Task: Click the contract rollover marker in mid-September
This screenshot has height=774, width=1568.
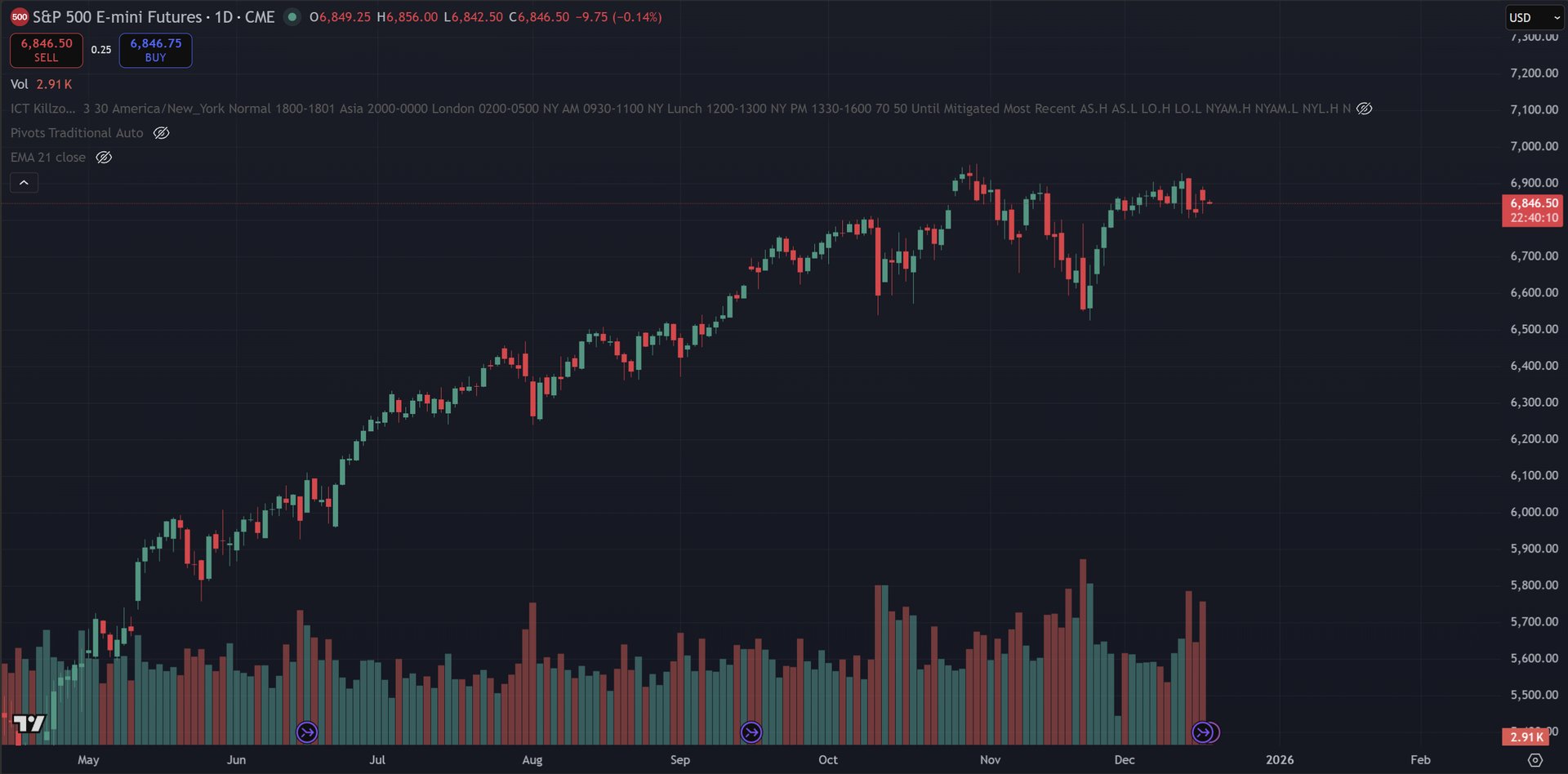Action: tap(751, 732)
